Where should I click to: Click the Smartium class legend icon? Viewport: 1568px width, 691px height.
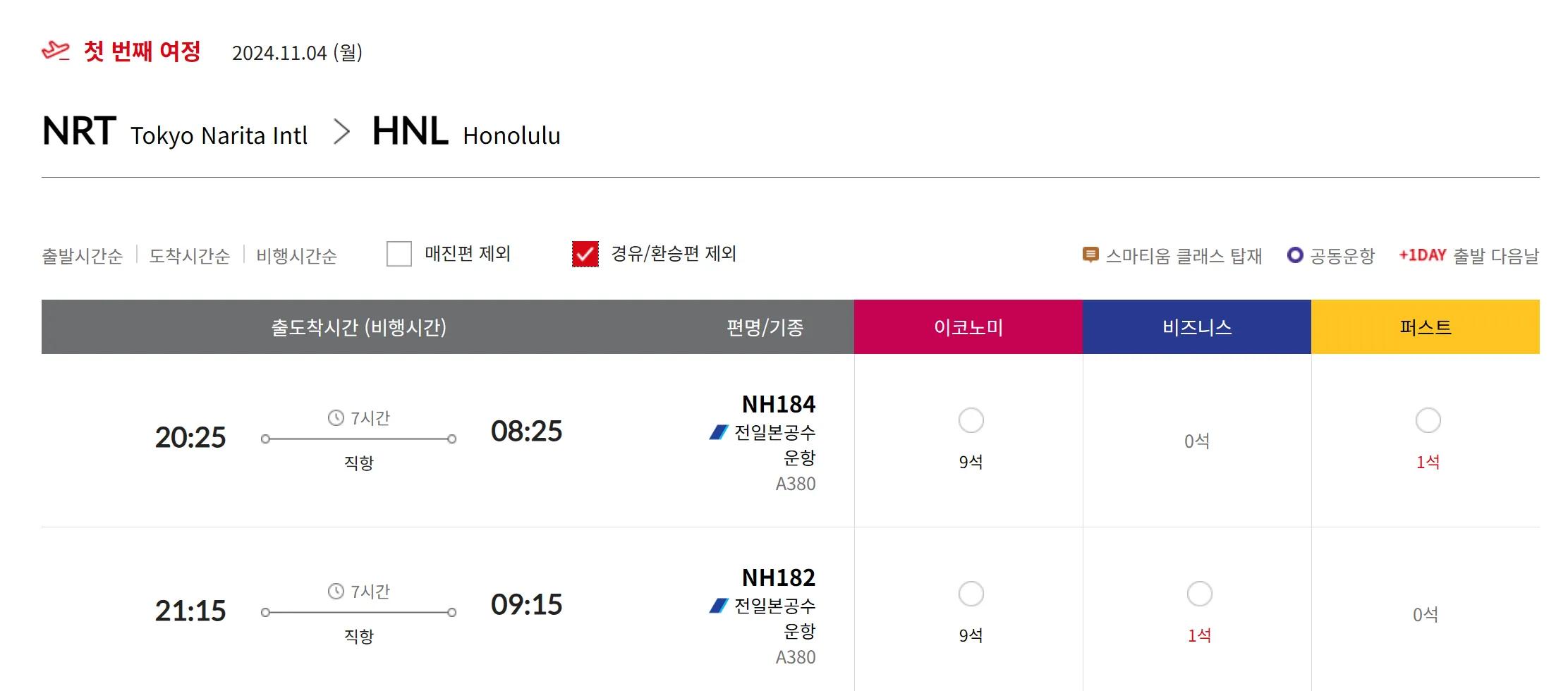[1090, 255]
